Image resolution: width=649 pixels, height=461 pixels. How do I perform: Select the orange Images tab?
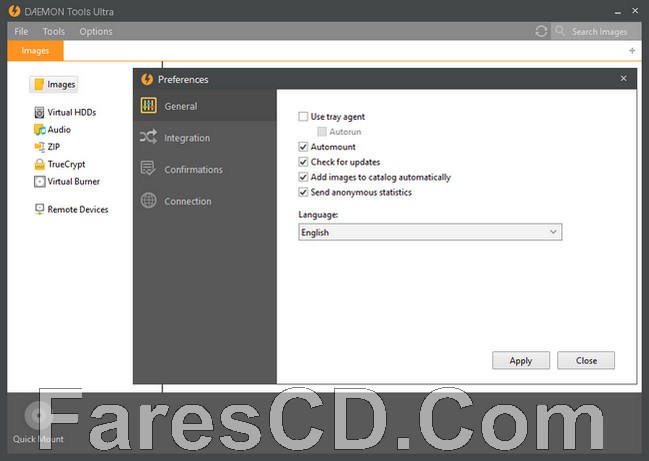(35, 50)
